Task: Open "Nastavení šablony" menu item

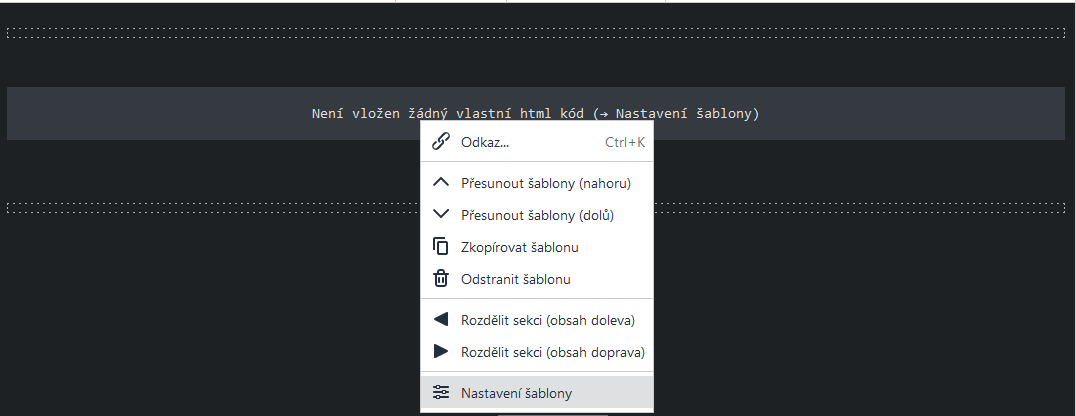Action: (x=516, y=393)
